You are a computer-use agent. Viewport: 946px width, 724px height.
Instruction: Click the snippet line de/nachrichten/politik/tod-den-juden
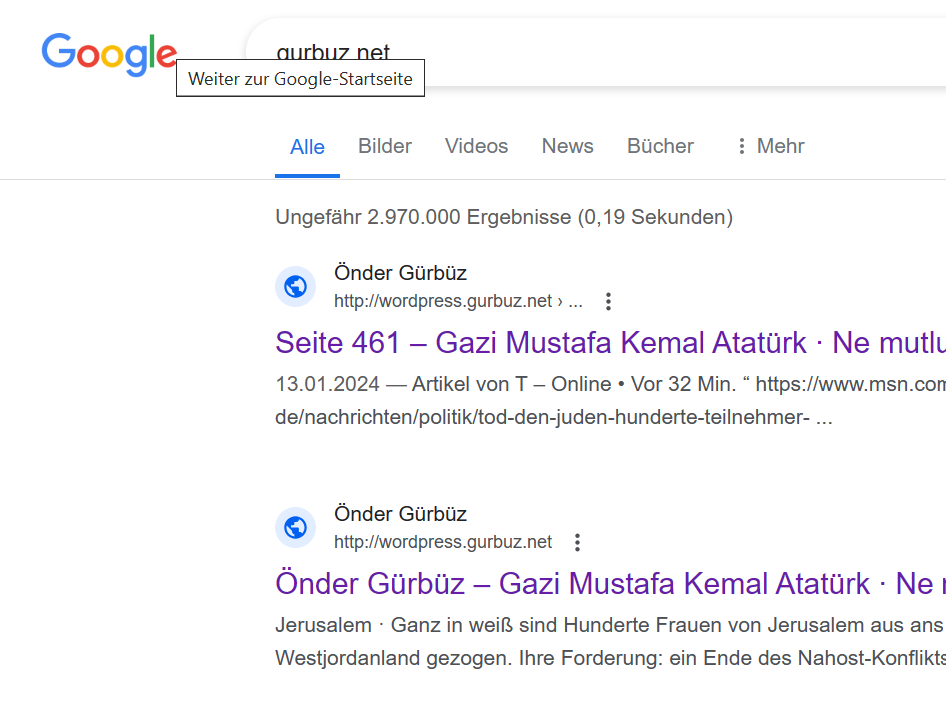pyautogui.click(x=554, y=417)
